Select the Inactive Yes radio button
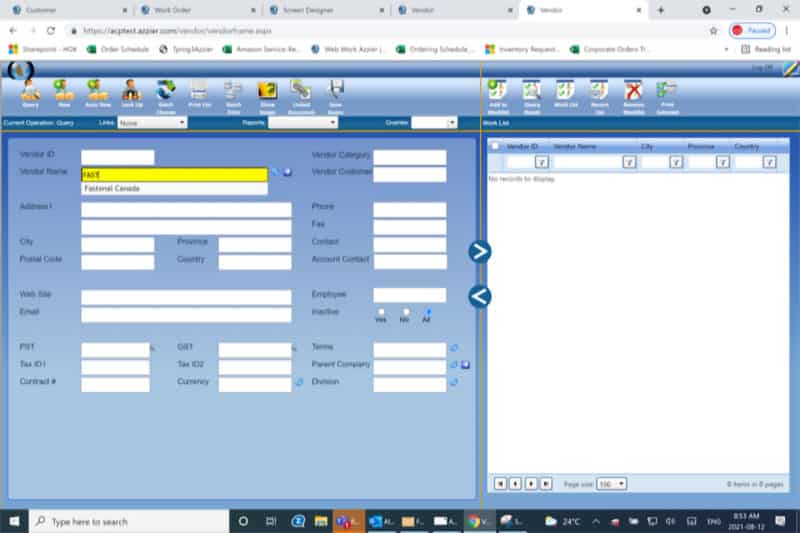Image resolution: width=800 pixels, height=533 pixels. (x=381, y=312)
